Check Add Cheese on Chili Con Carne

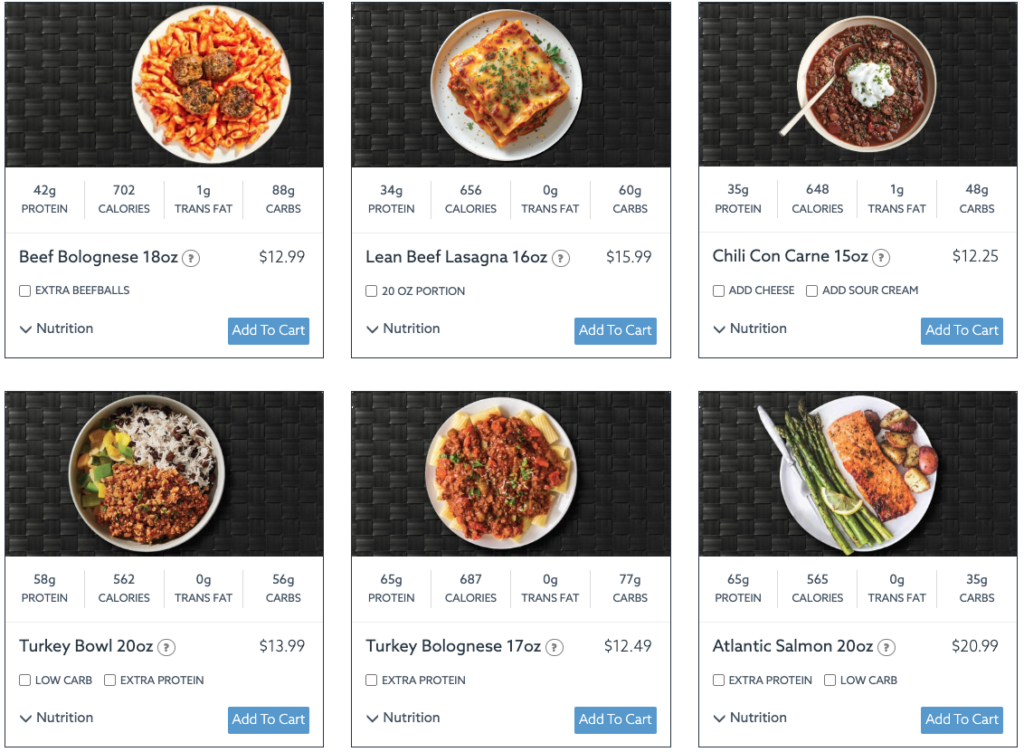pyautogui.click(x=717, y=290)
